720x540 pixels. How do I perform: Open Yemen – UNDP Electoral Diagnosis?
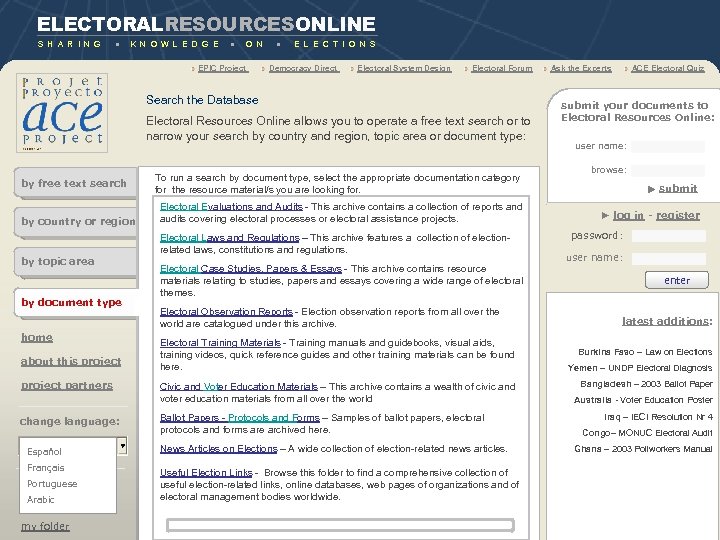pos(640,368)
